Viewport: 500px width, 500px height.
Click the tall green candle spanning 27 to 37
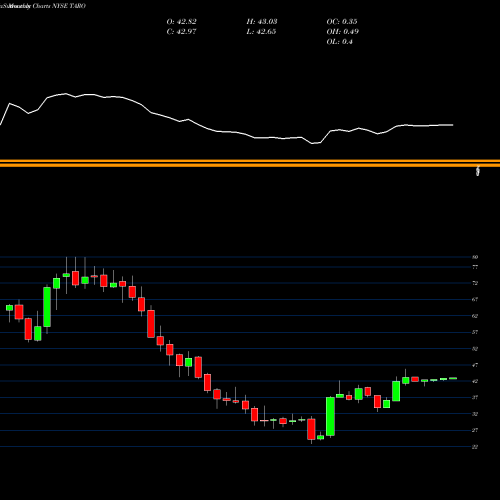(x=330, y=416)
